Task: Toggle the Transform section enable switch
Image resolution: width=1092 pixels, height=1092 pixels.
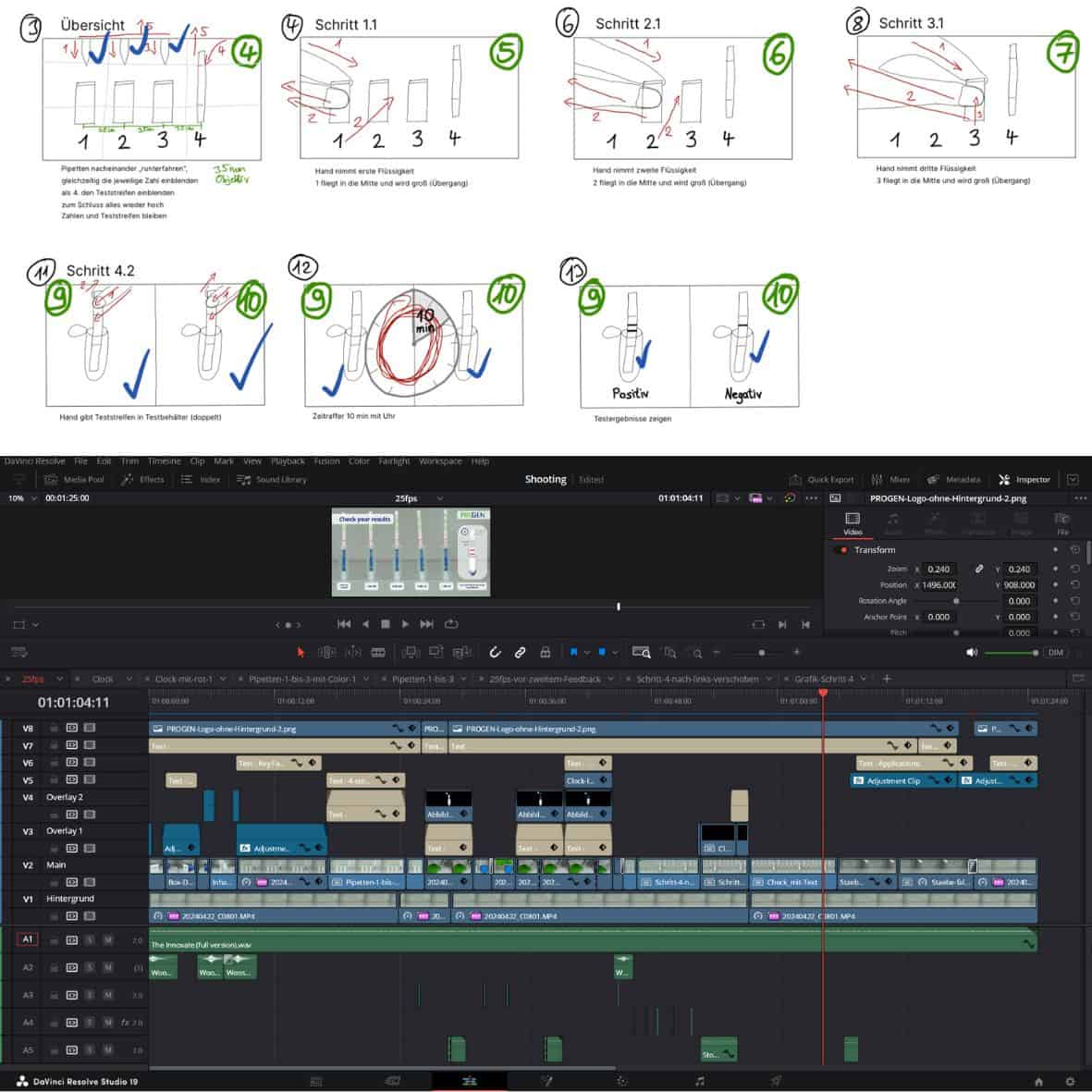Action: pyautogui.click(x=841, y=550)
